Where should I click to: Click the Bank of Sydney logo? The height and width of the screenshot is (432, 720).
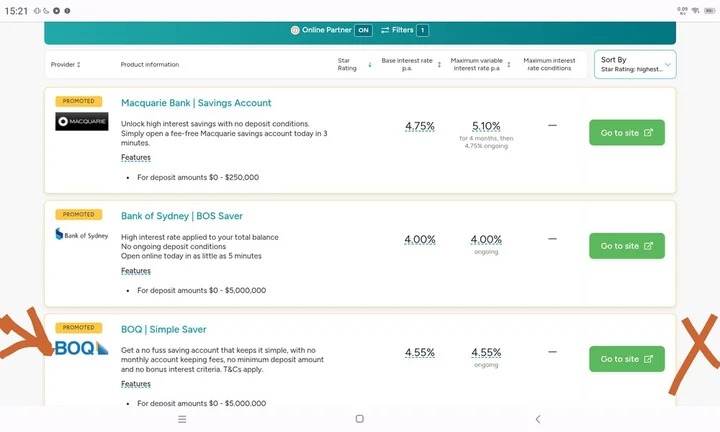tap(82, 234)
